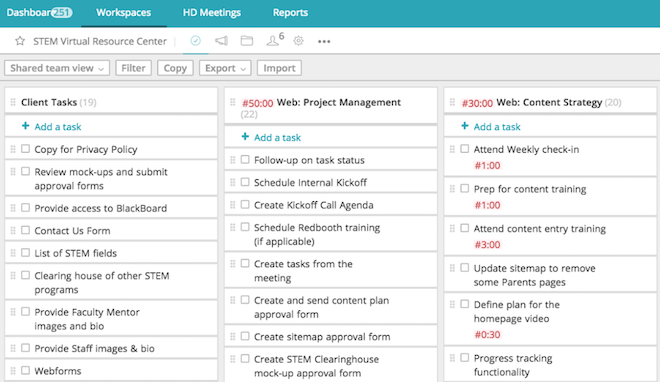The image size is (660, 382).
Task: Check off Provide access to BlackBoard task
Action: point(26,207)
